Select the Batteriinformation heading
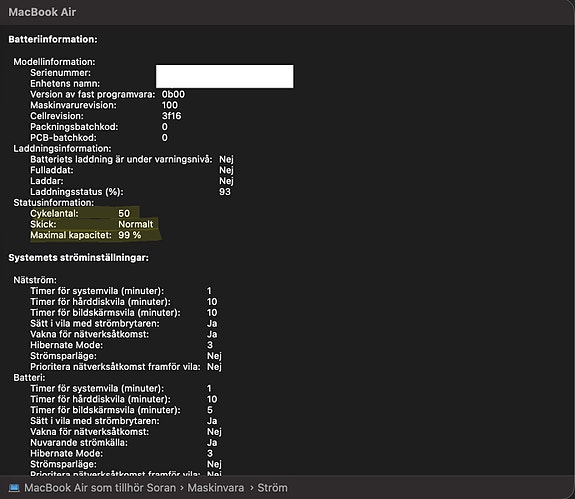This screenshot has height=499, width=575. coord(53,39)
